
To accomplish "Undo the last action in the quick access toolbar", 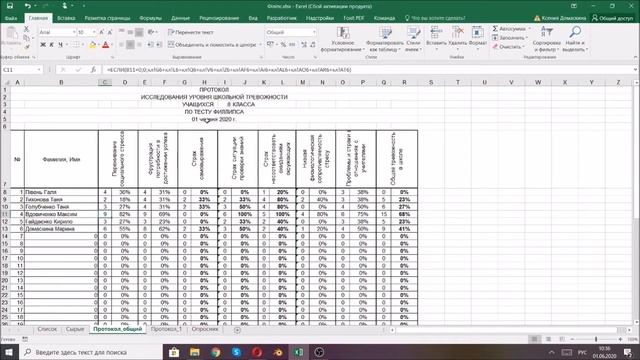I will pyautogui.click(x=27, y=6).
